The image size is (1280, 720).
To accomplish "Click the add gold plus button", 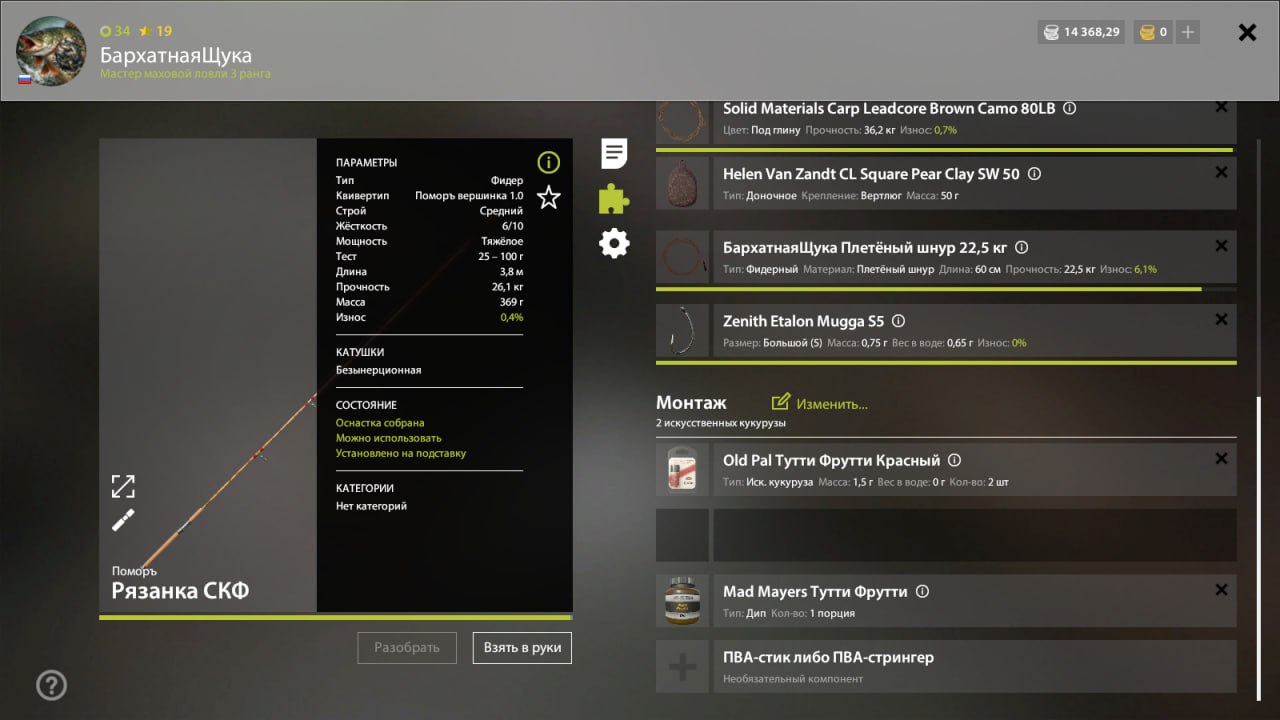I will (1188, 32).
